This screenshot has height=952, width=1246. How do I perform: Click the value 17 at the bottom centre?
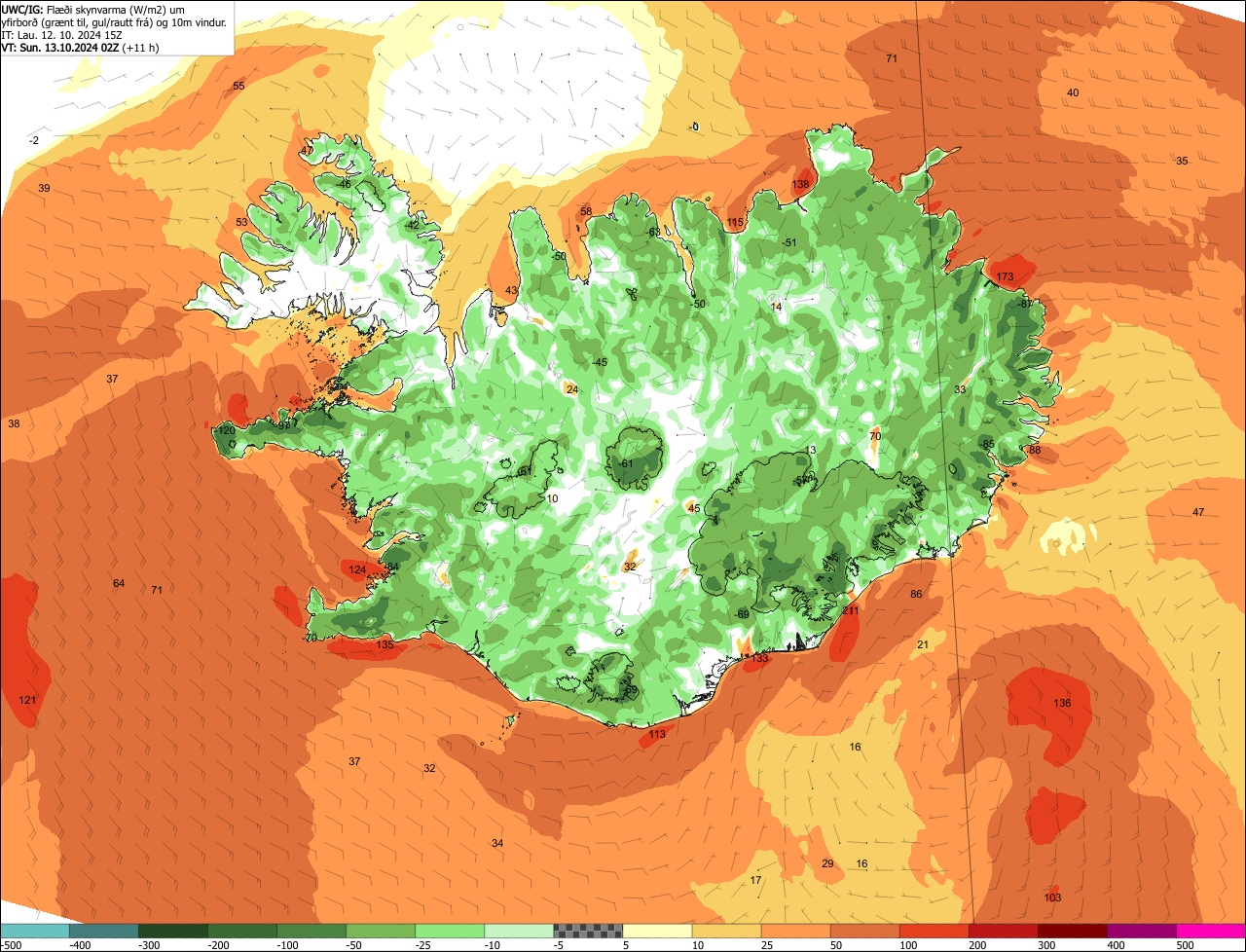(x=755, y=880)
